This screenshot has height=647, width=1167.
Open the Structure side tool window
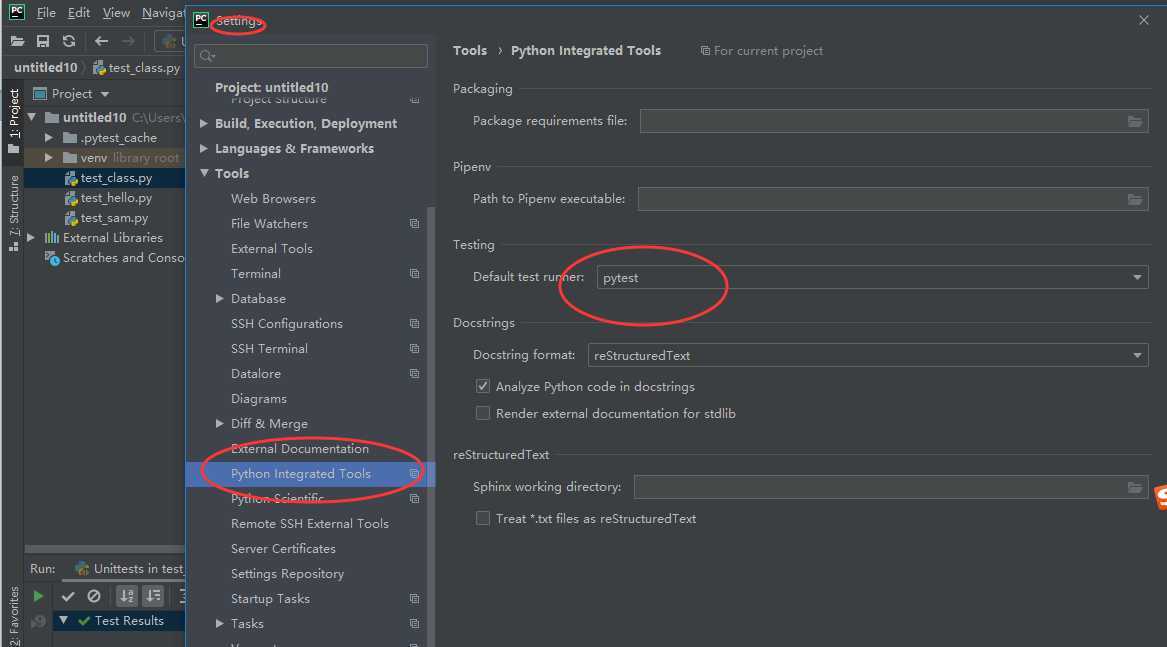[x=13, y=213]
